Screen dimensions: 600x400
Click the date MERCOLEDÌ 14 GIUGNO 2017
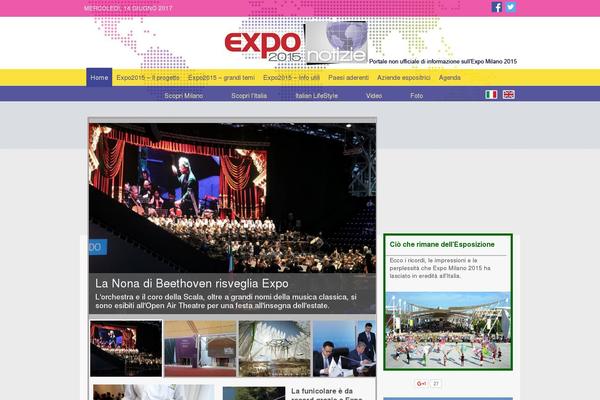pyautogui.click(x=128, y=8)
